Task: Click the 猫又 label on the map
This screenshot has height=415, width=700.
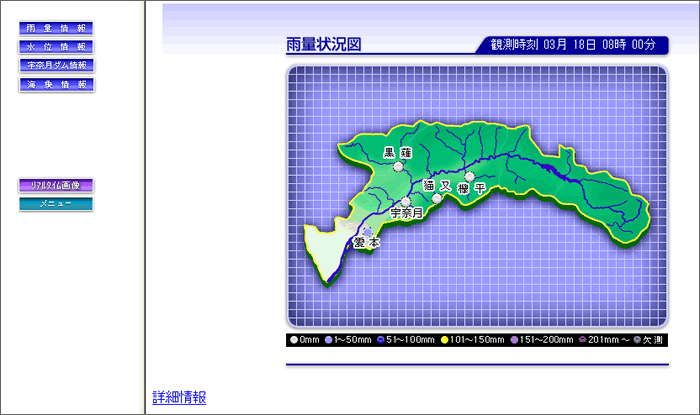Action: click(x=437, y=185)
